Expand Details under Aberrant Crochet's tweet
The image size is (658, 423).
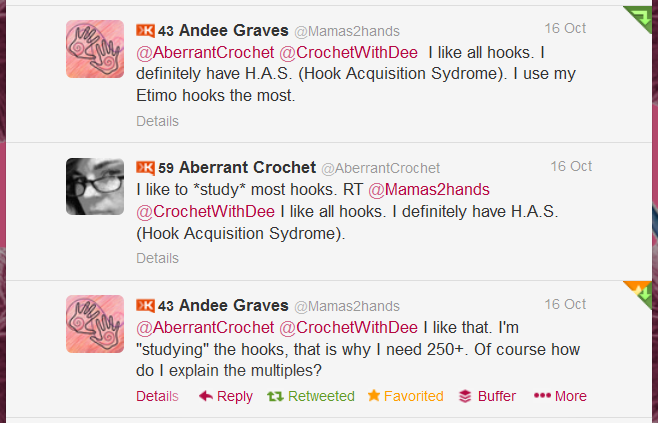click(157, 258)
